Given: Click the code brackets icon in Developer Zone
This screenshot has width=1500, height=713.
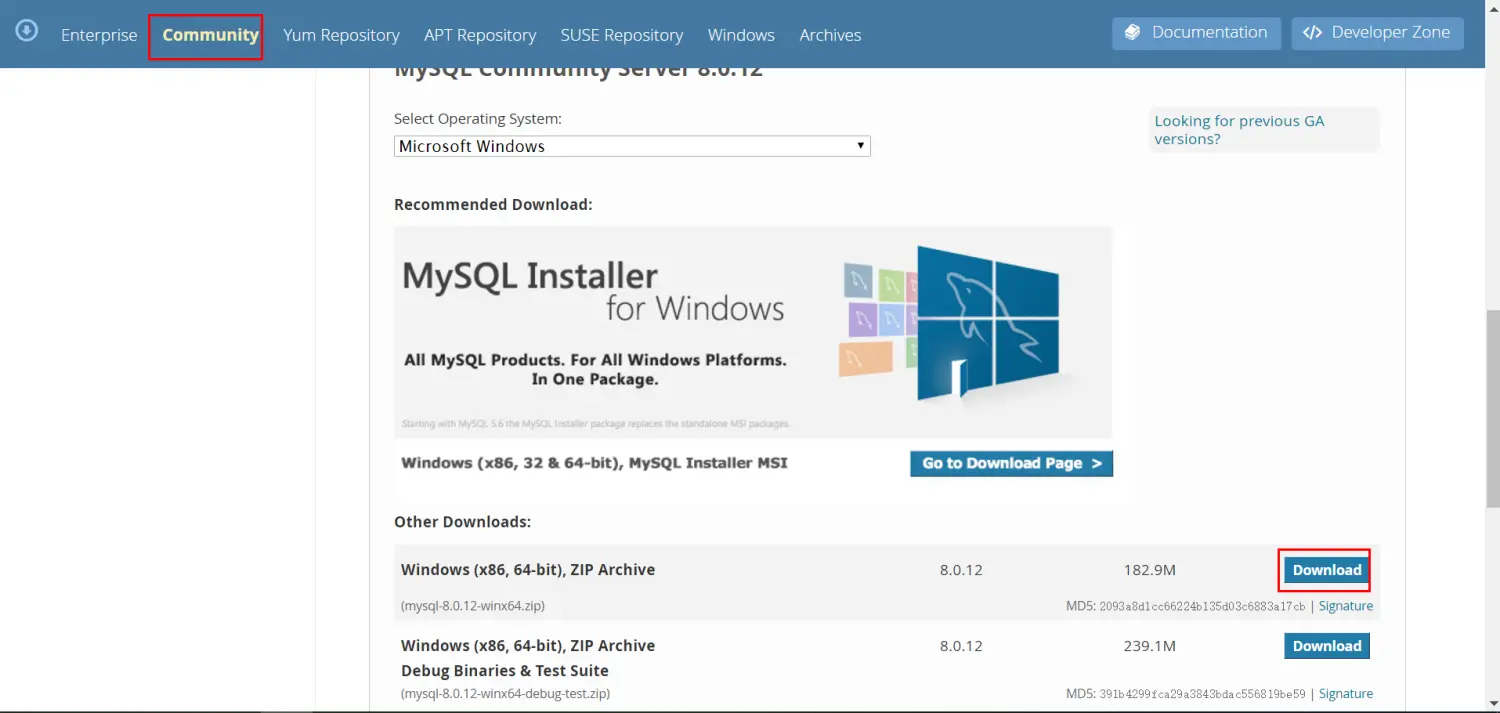Looking at the screenshot, I should pyautogui.click(x=1312, y=33).
